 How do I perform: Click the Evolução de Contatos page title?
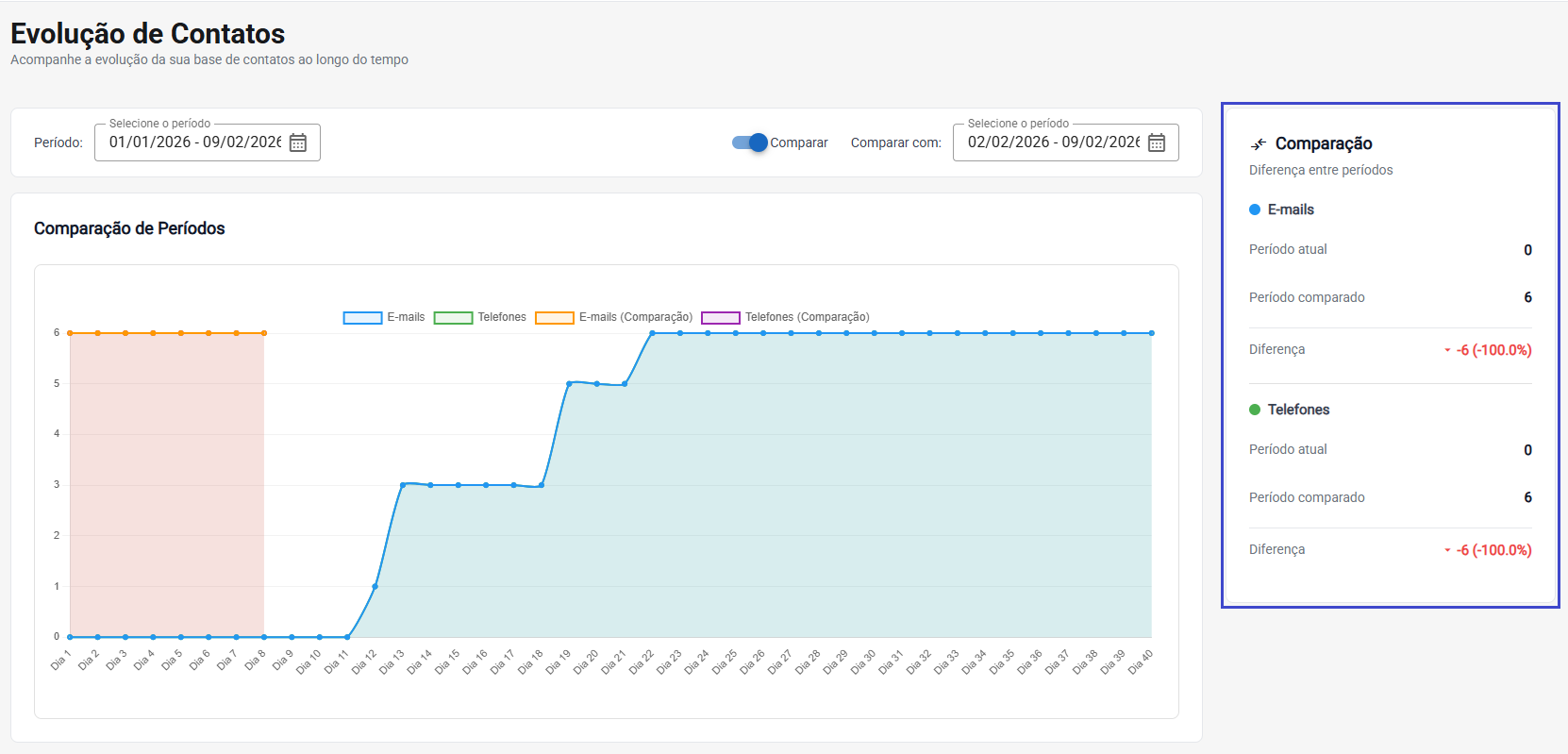[147, 34]
